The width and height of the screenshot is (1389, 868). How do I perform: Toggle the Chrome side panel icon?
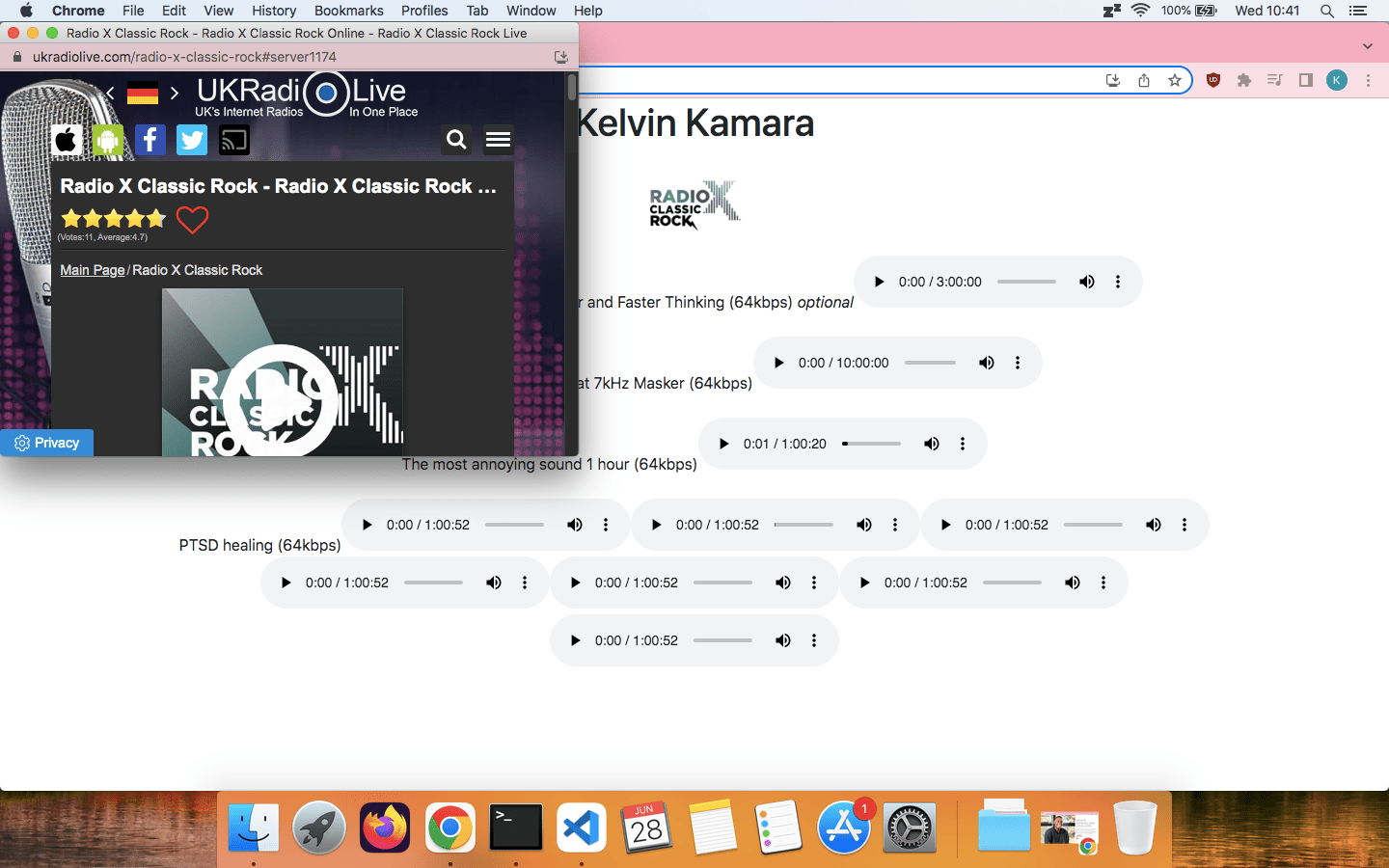pos(1306,80)
